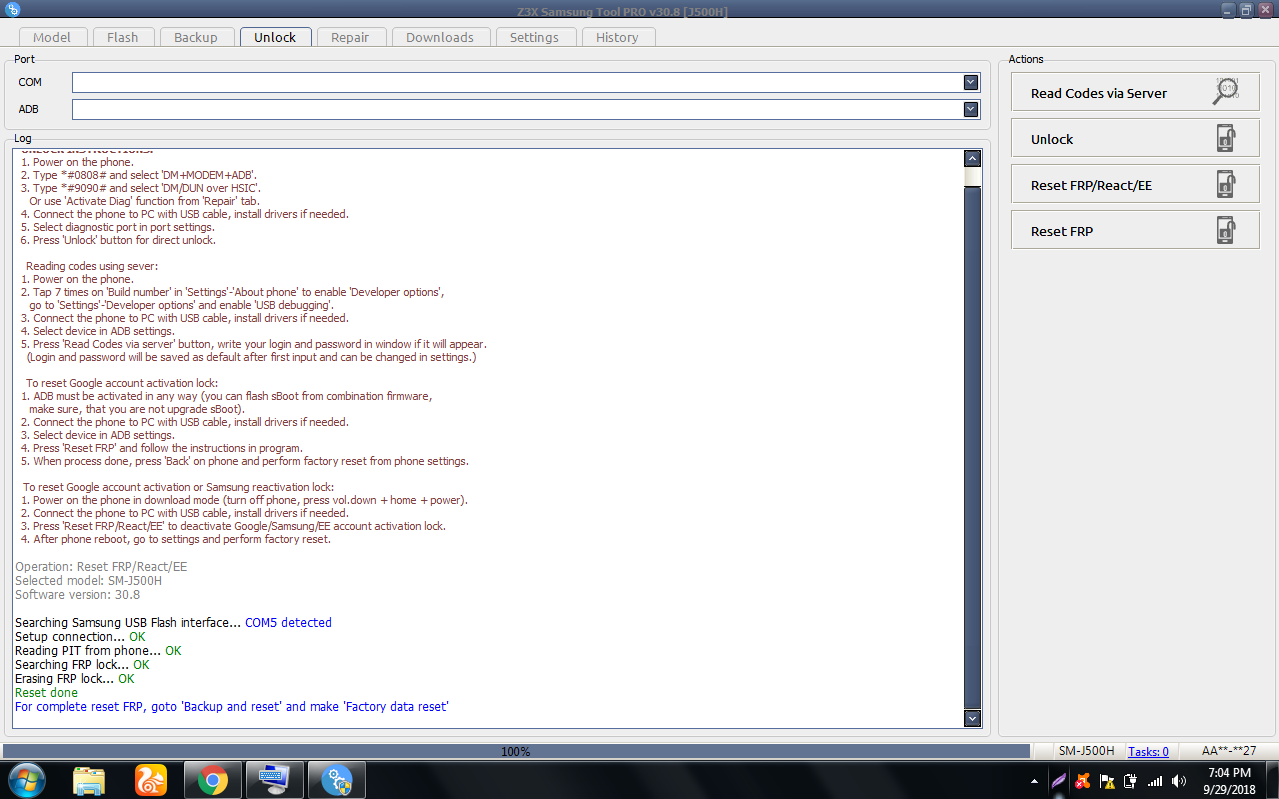
Task: Click log scrollbar up arrow
Action: (972, 158)
